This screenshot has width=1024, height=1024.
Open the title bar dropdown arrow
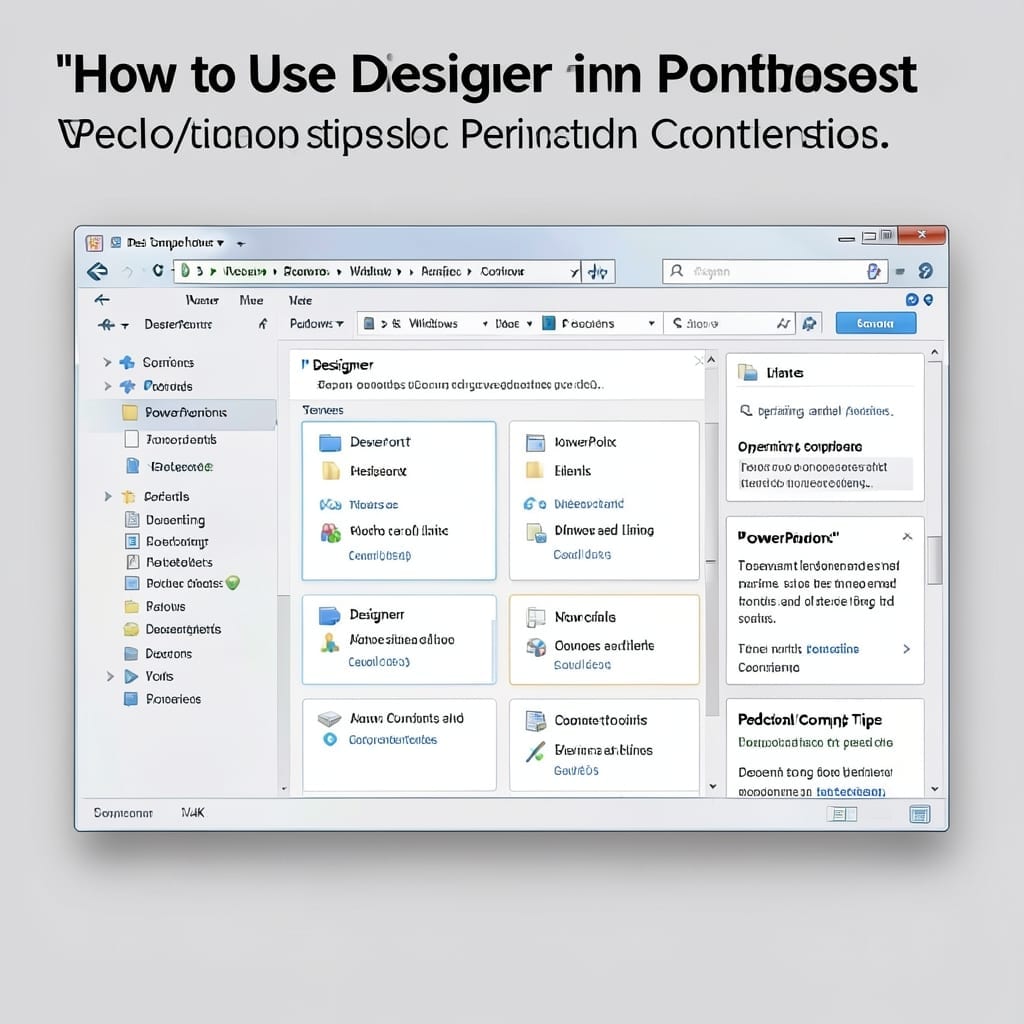(221, 243)
